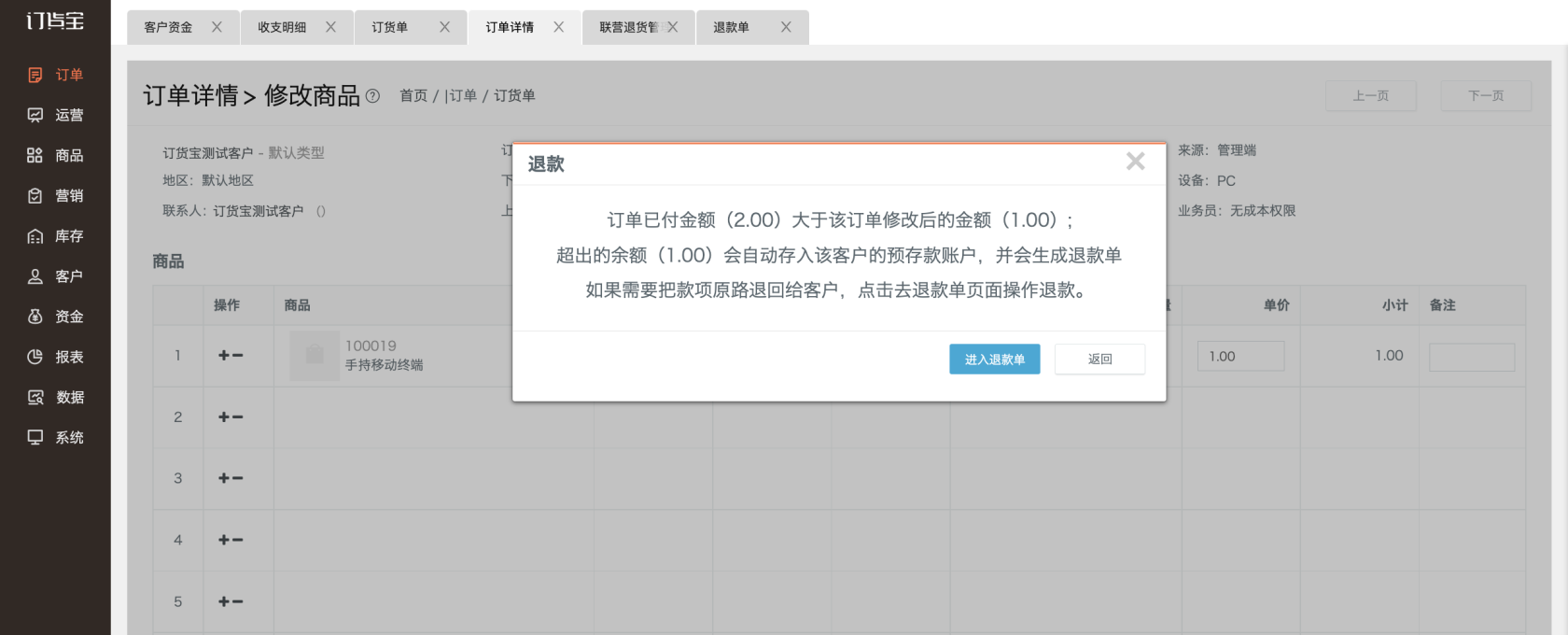Screen dimensions: 1568x635
Task: Open the 报表 reports pie-chart icon
Action: (x=35, y=357)
